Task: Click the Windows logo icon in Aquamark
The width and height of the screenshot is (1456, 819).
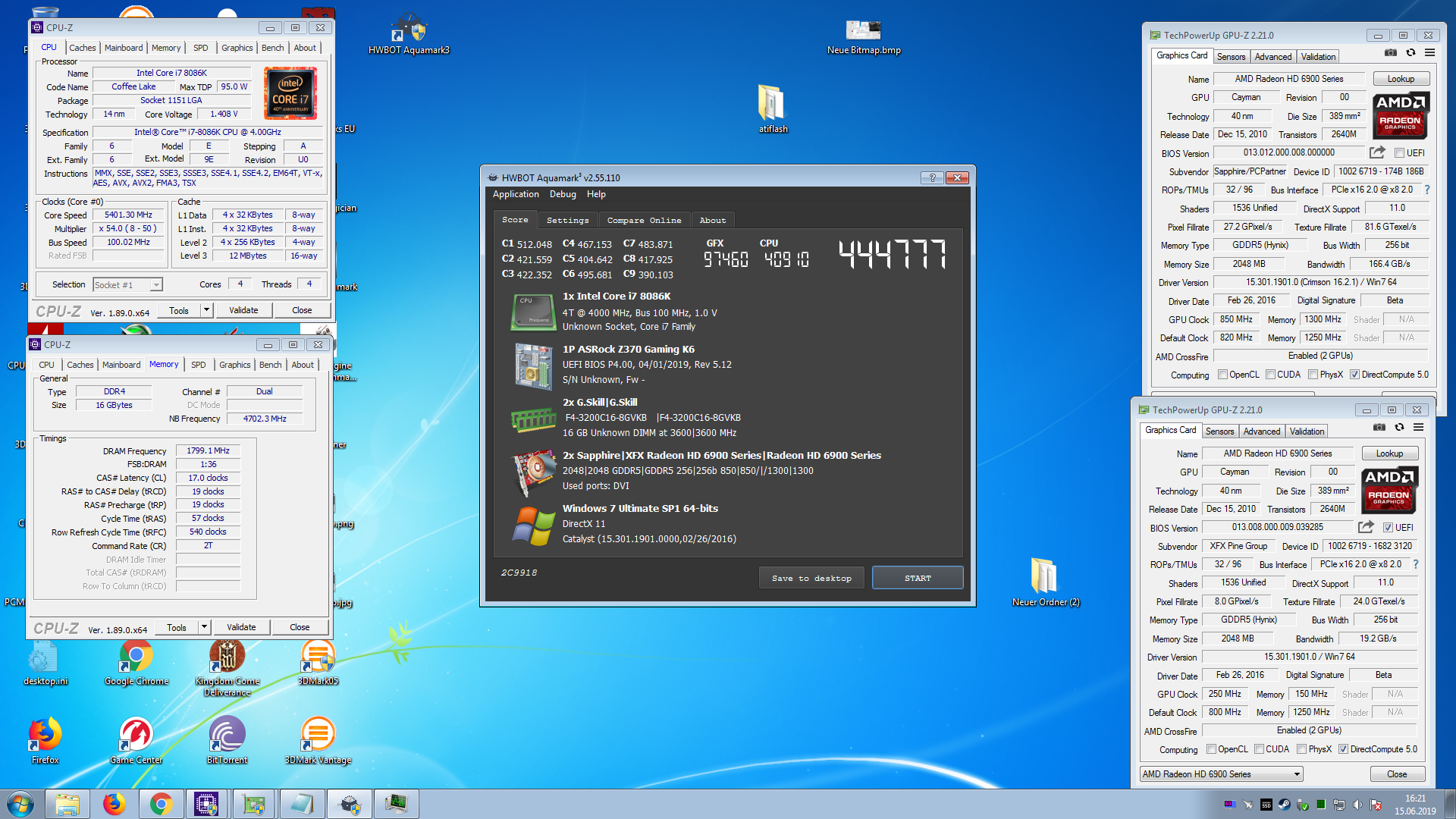Action: [533, 526]
